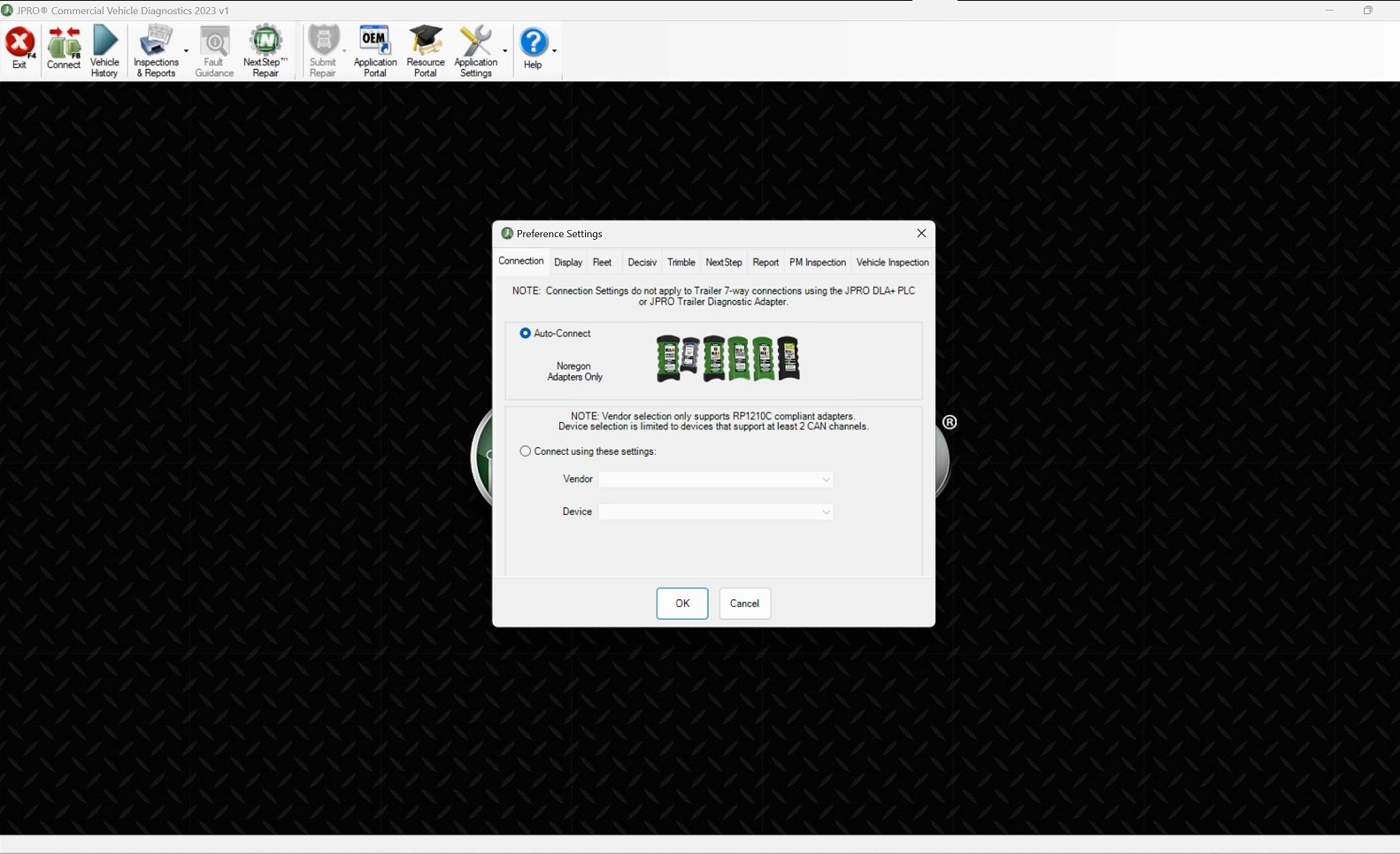The width and height of the screenshot is (1400, 854).
Task: Click the JPRO app icon in title bar
Action: (7, 11)
